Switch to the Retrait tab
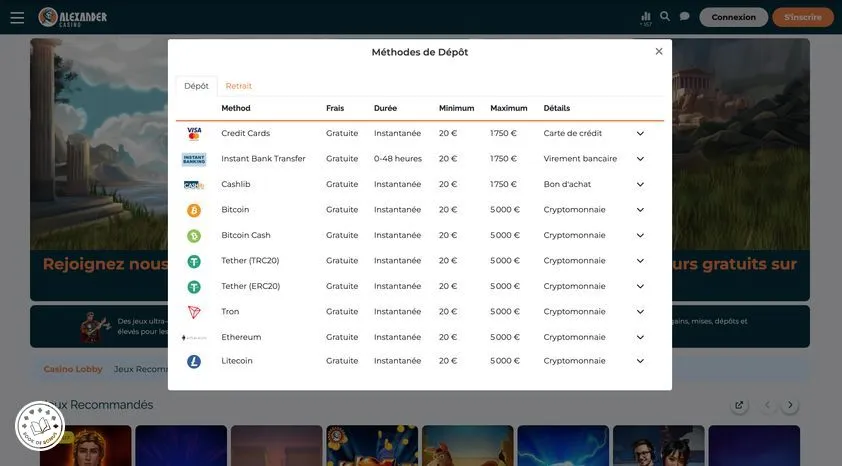 pyautogui.click(x=238, y=86)
